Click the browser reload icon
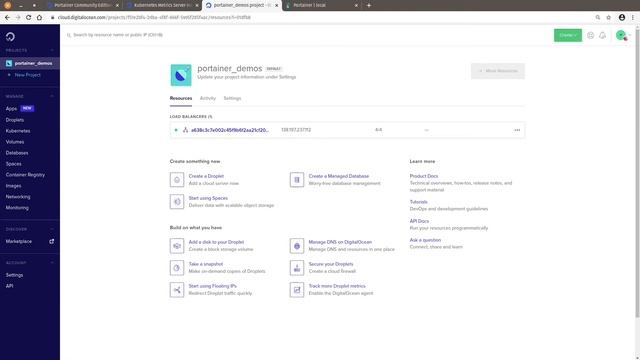The width and height of the screenshot is (640, 360). [29, 18]
